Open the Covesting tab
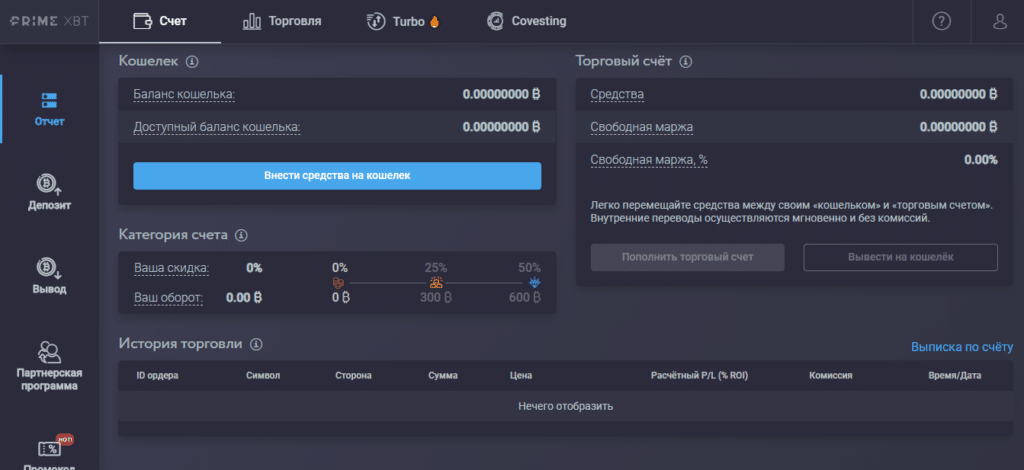 pyautogui.click(x=526, y=21)
